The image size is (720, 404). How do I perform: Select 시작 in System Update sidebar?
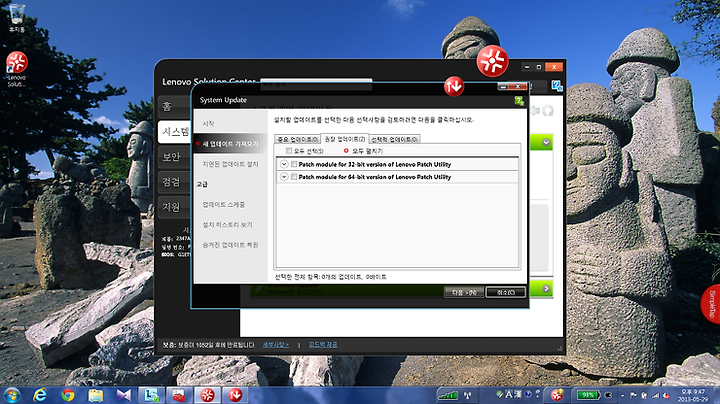point(209,123)
